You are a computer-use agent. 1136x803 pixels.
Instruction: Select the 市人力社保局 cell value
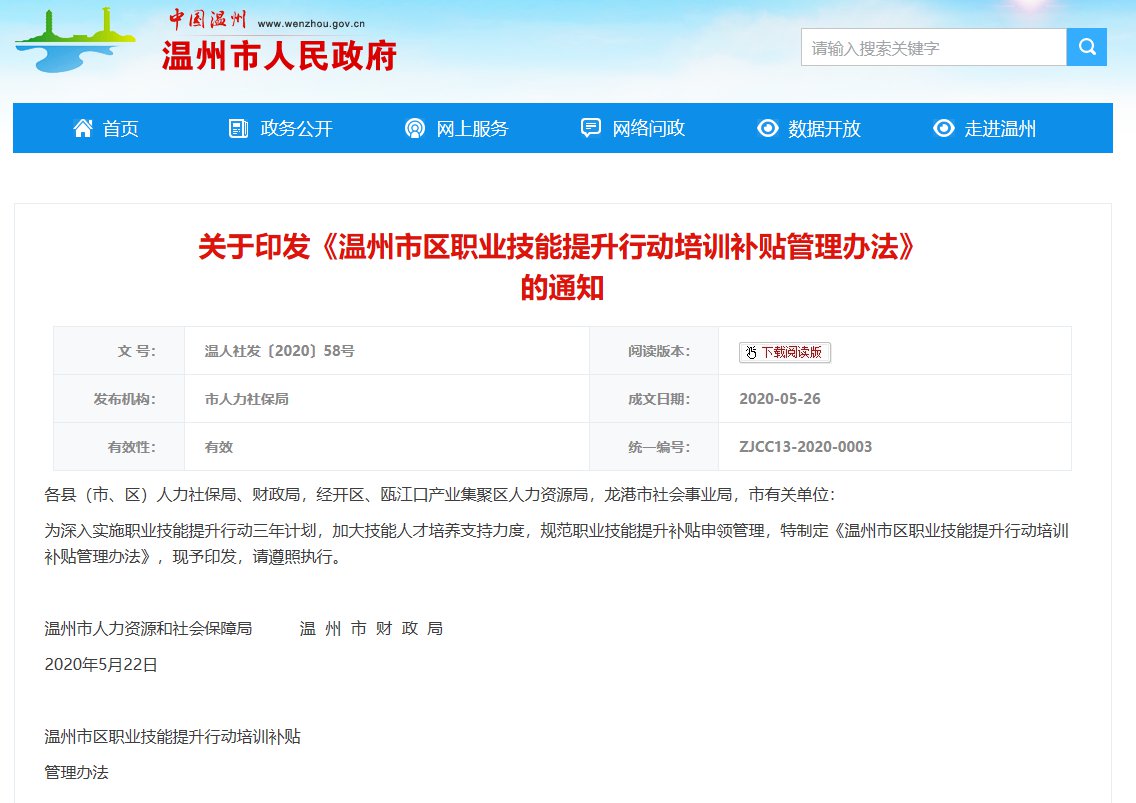[x=246, y=399]
